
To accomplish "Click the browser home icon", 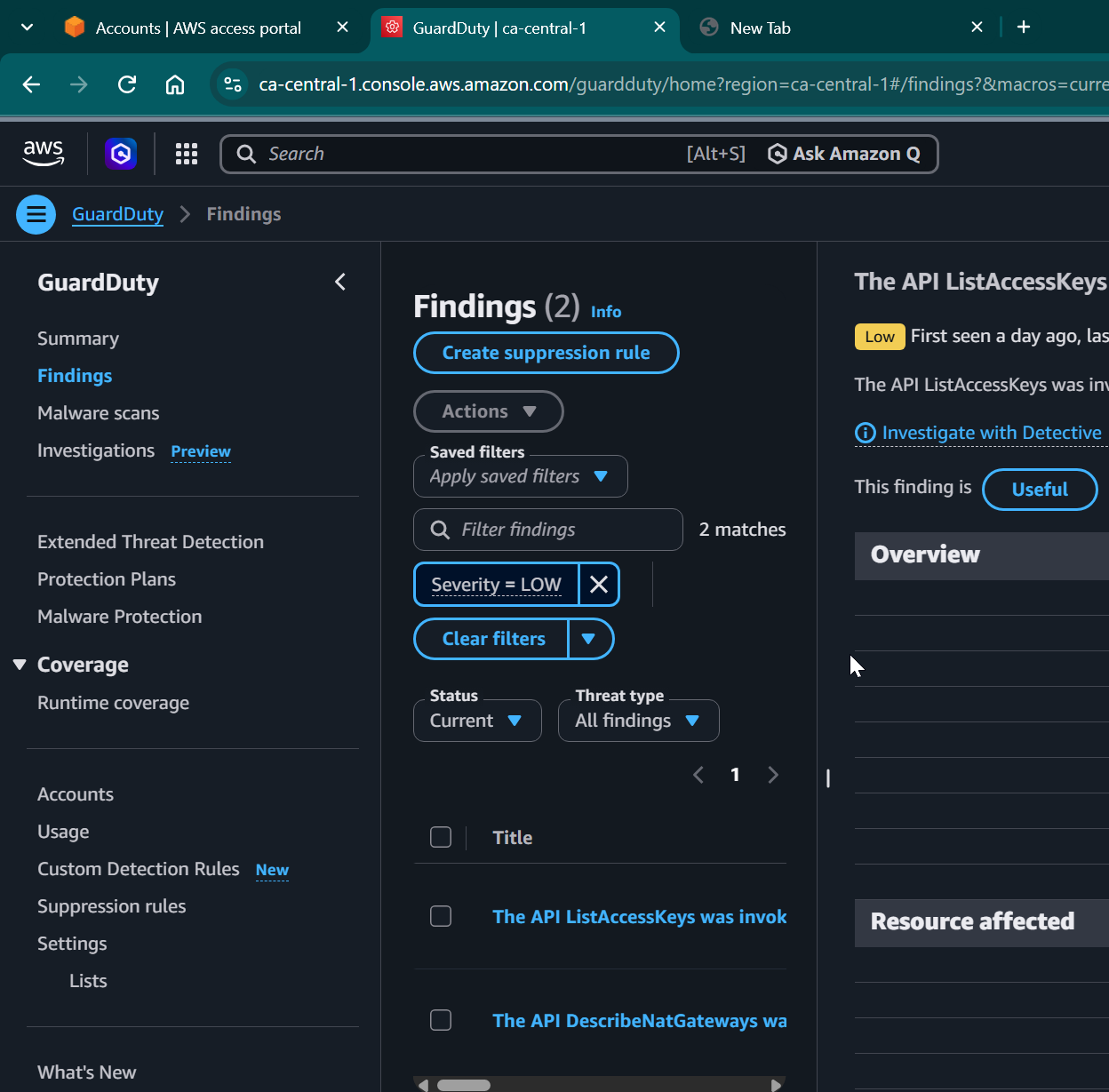I will coord(175,84).
